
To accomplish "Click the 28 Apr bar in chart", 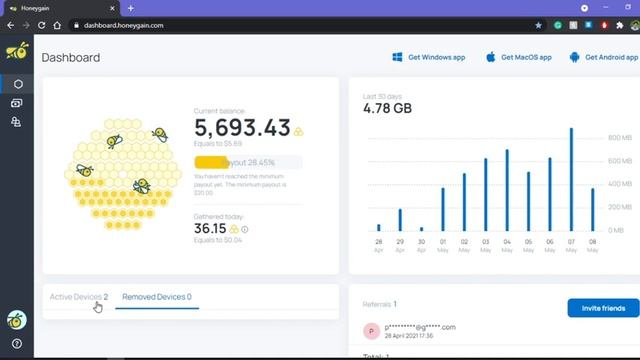I will [379, 228].
